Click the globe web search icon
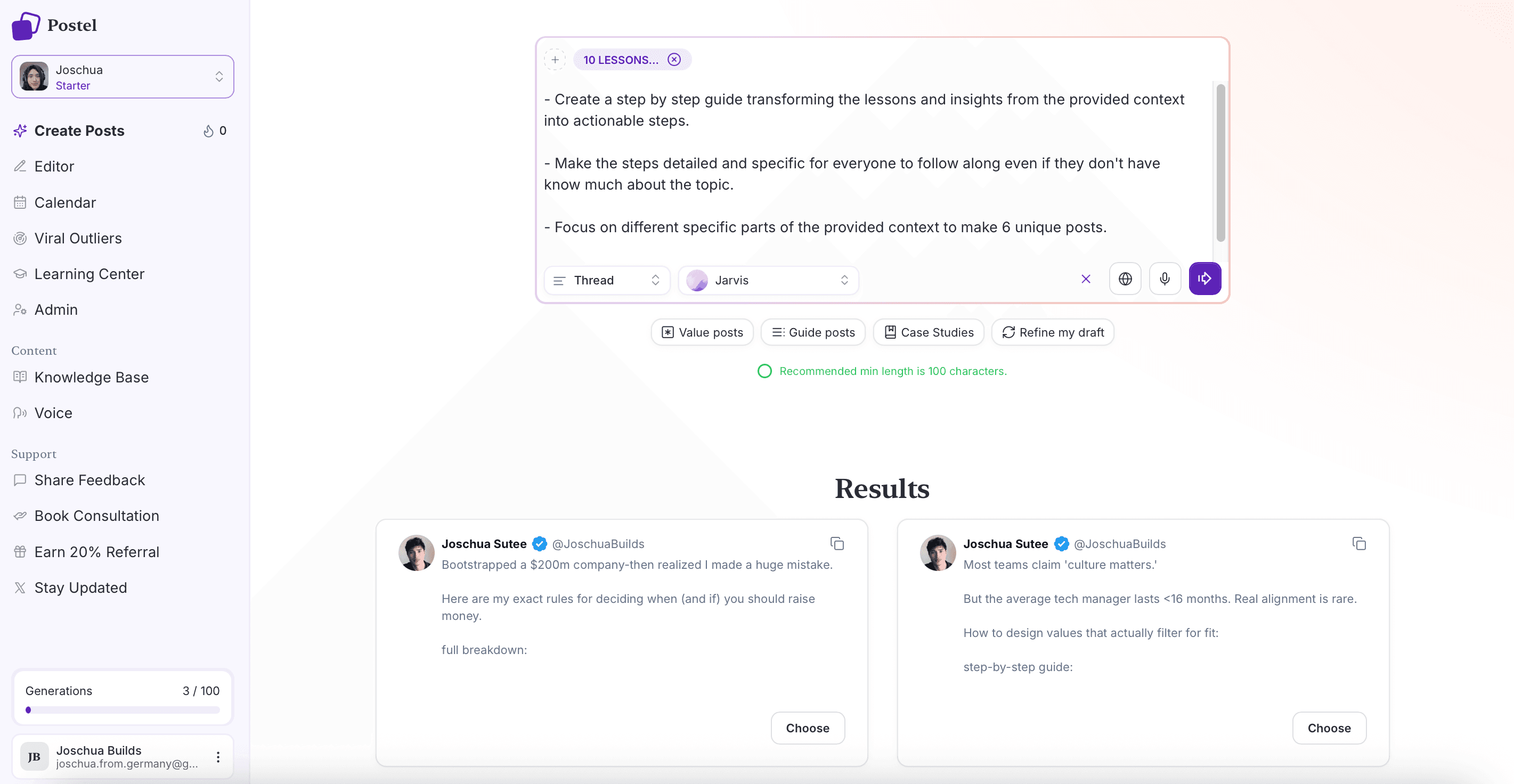The height and width of the screenshot is (784, 1514). click(1125, 279)
